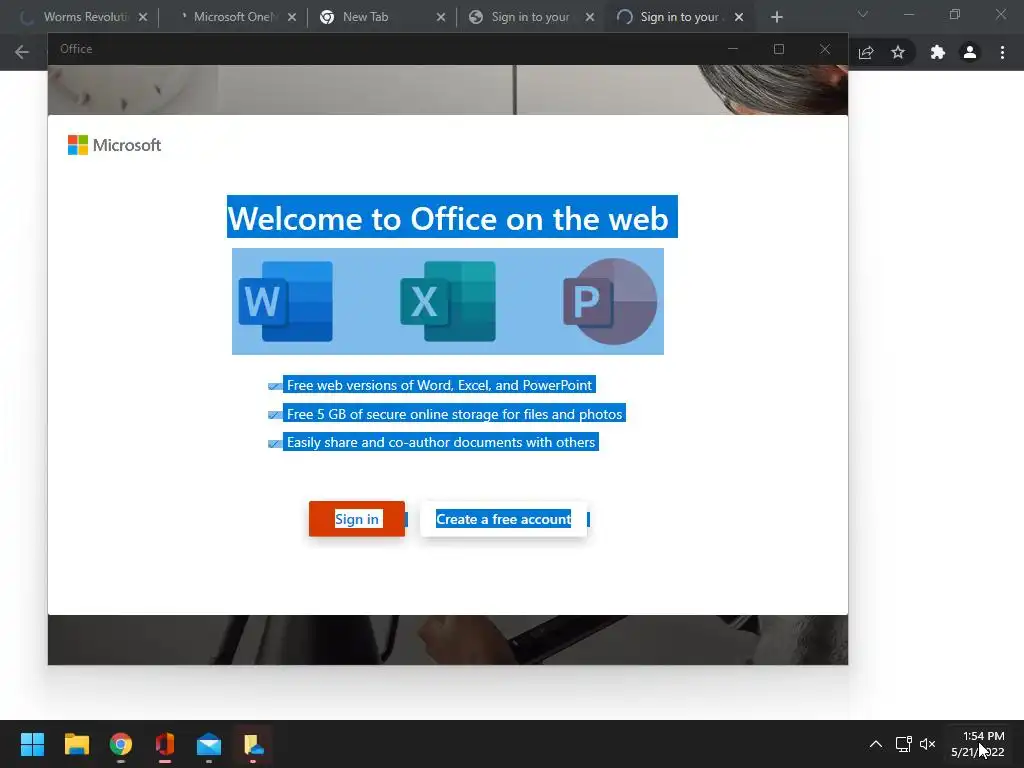Open the Chrome profile icon
The height and width of the screenshot is (768, 1024).
pos(970,52)
